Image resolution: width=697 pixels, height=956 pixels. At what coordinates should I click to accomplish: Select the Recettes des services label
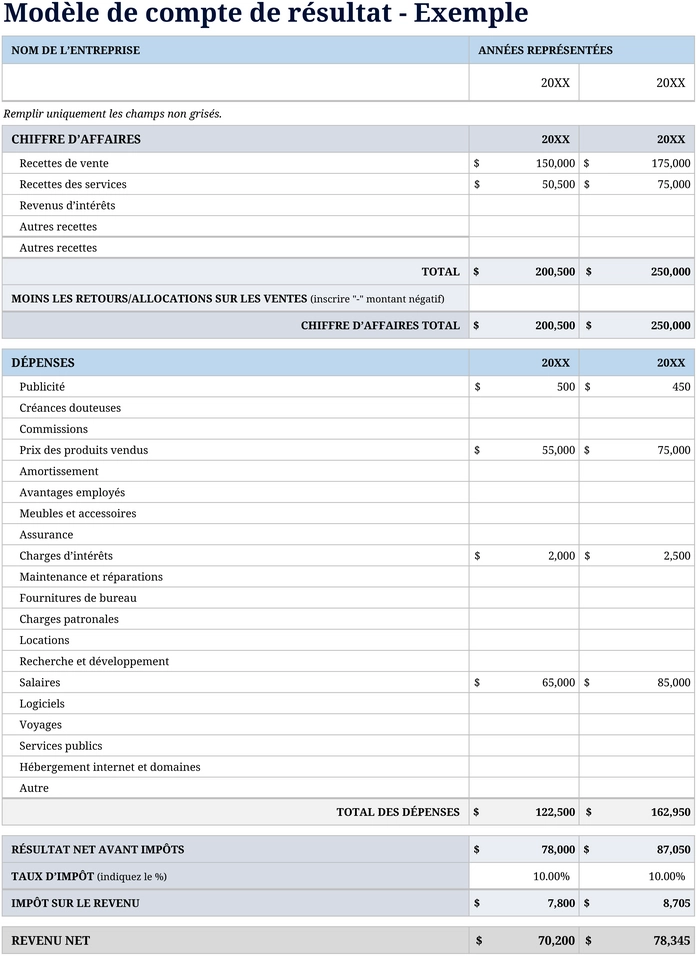point(73,184)
